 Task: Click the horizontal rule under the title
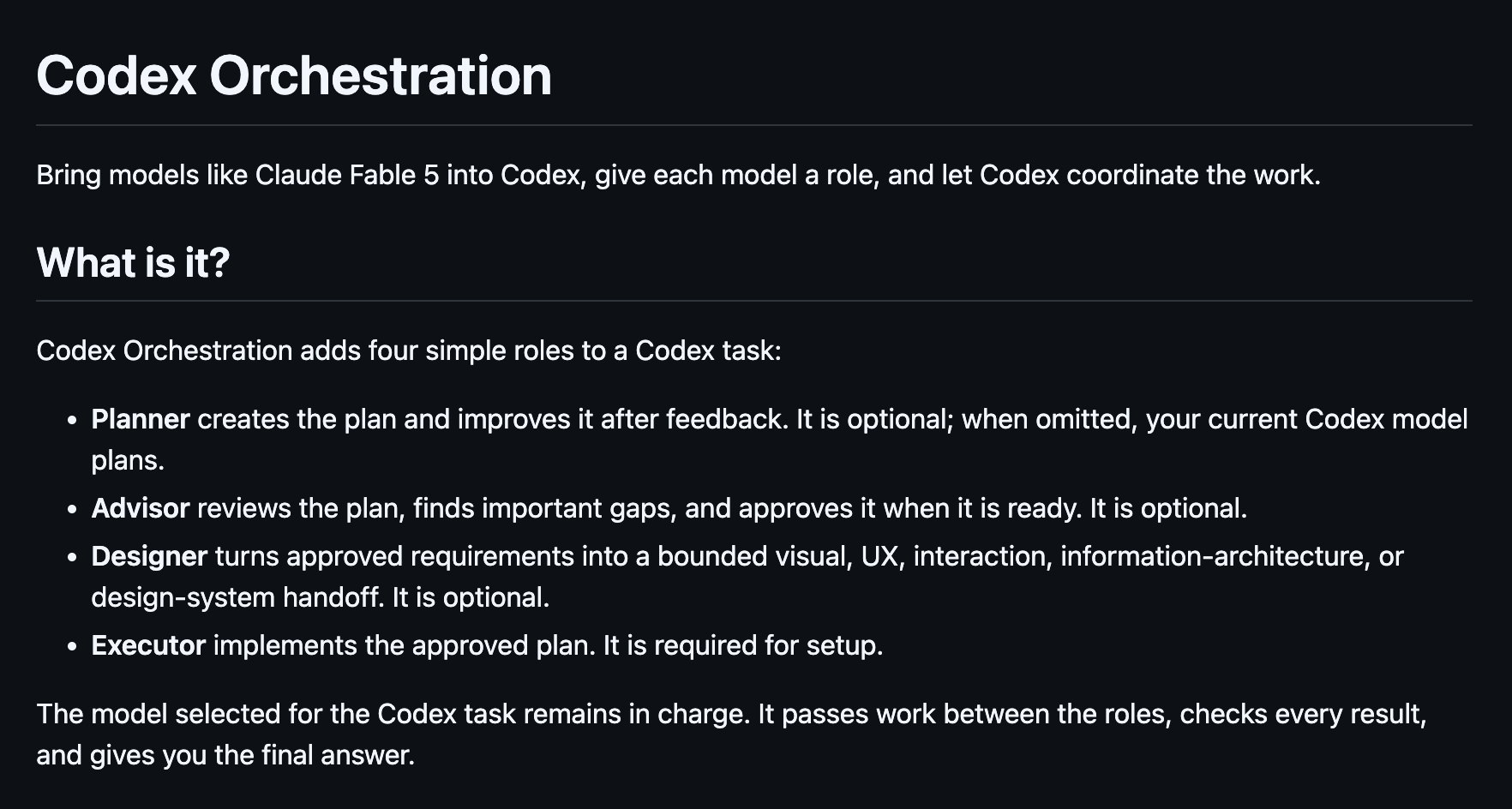(x=754, y=125)
